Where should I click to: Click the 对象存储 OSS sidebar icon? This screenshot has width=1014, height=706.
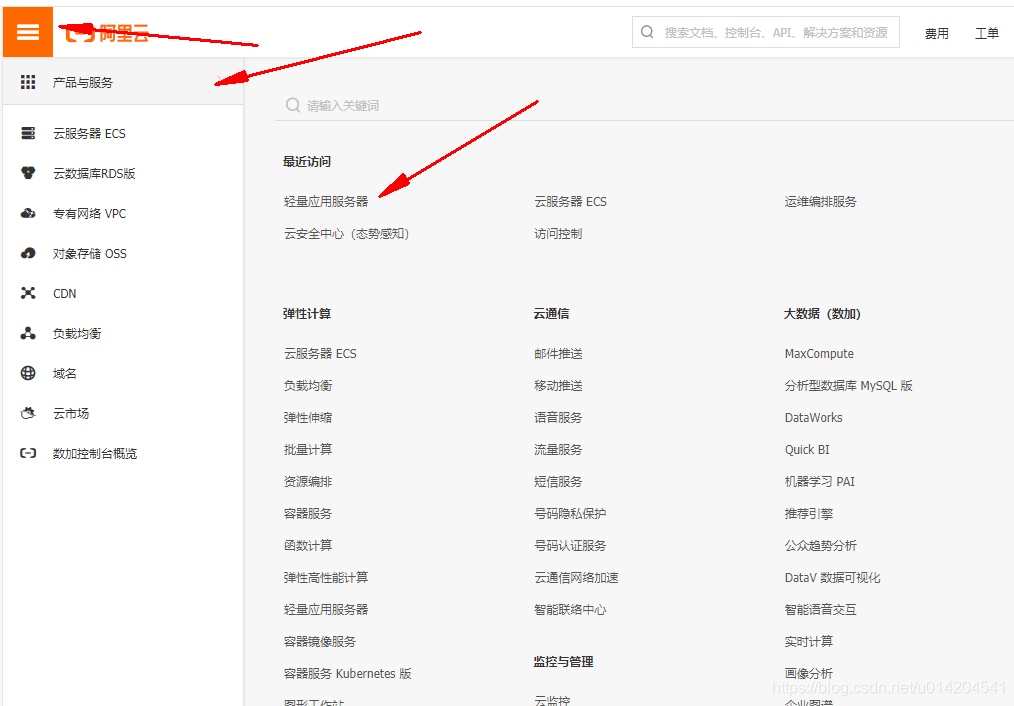click(28, 253)
